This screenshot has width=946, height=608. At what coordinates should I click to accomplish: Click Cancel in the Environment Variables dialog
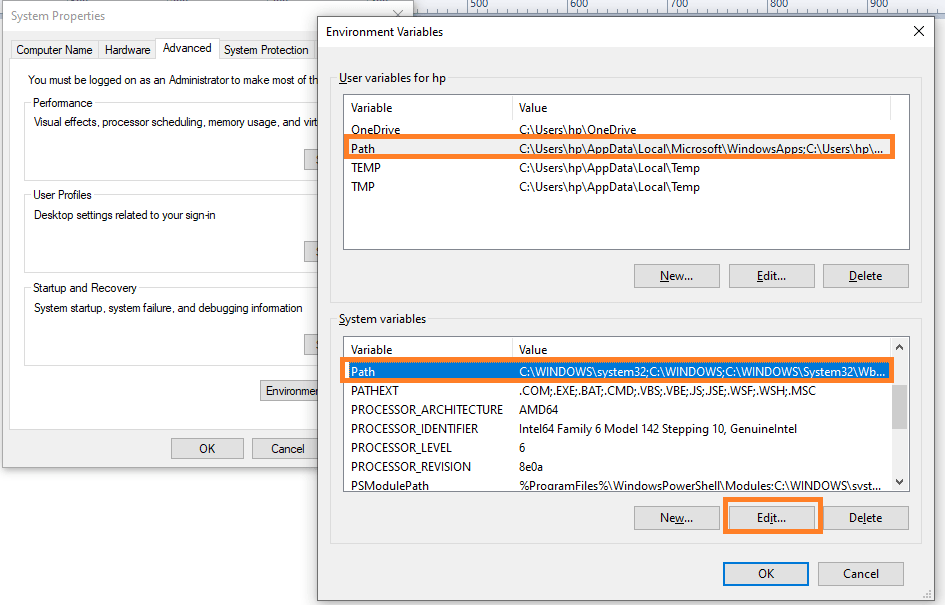click(x=861, y=574)
